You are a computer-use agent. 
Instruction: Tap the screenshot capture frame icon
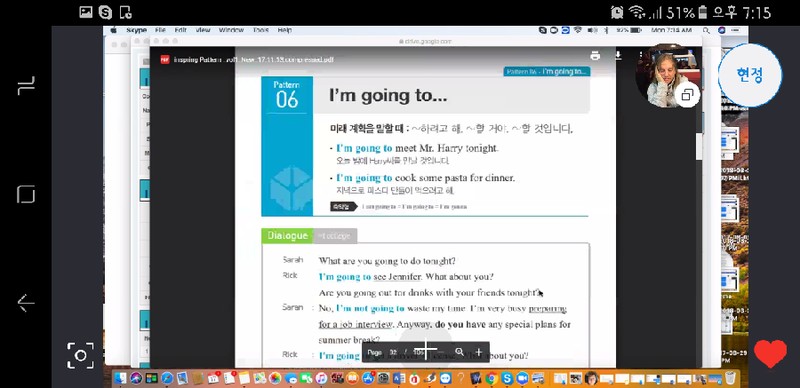pyautogui.click(x=81, y=355)
